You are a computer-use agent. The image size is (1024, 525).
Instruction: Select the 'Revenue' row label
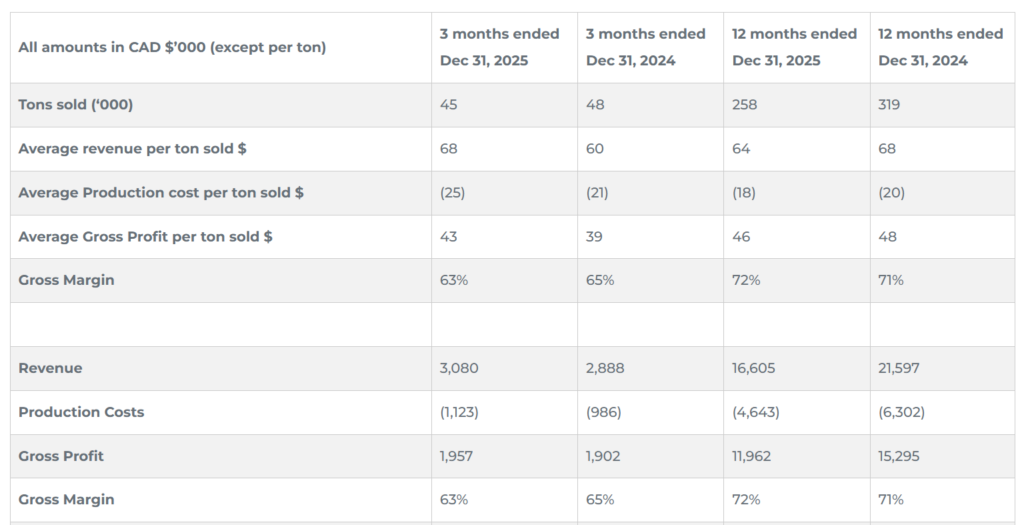pyautogui.click(x=51, y=368)
